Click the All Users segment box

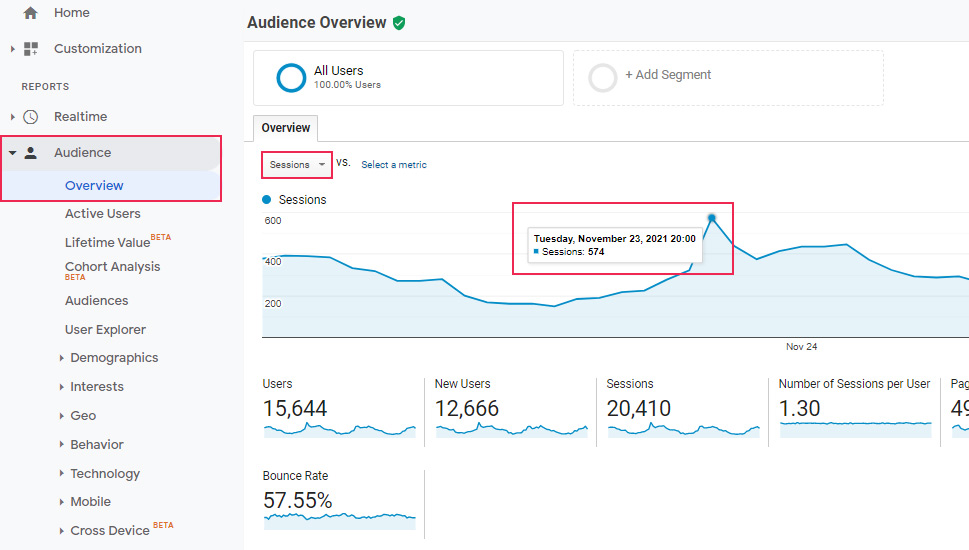pyautogui.click(x=408, y=78)
